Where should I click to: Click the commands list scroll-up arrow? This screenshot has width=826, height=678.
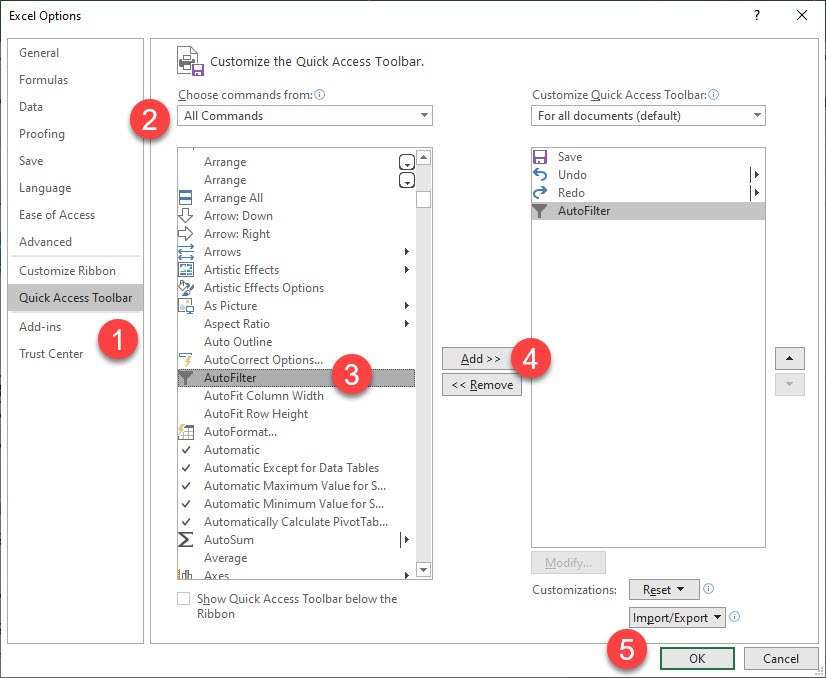(424, 158)
